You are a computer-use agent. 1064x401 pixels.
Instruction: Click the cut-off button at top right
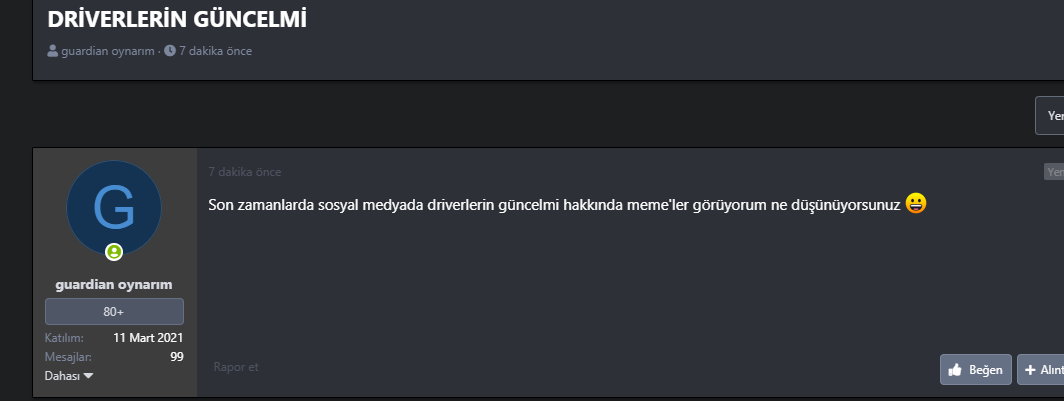coord(1050,116)
